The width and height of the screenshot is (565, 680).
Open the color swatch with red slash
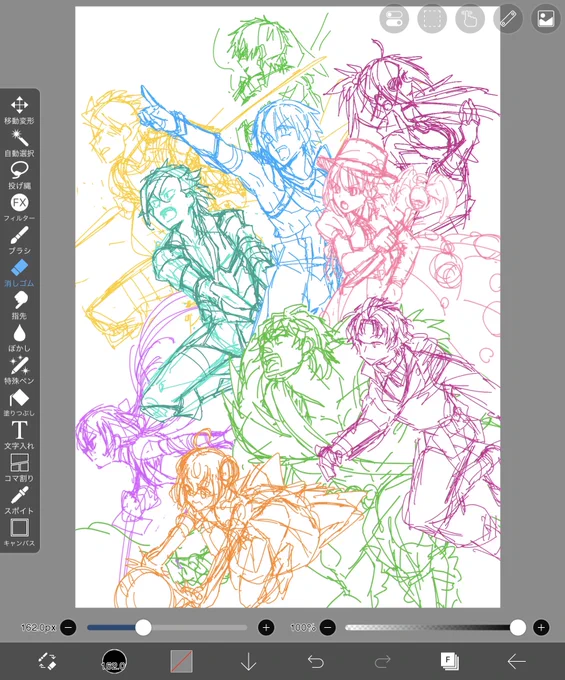(x=181, y=661)
